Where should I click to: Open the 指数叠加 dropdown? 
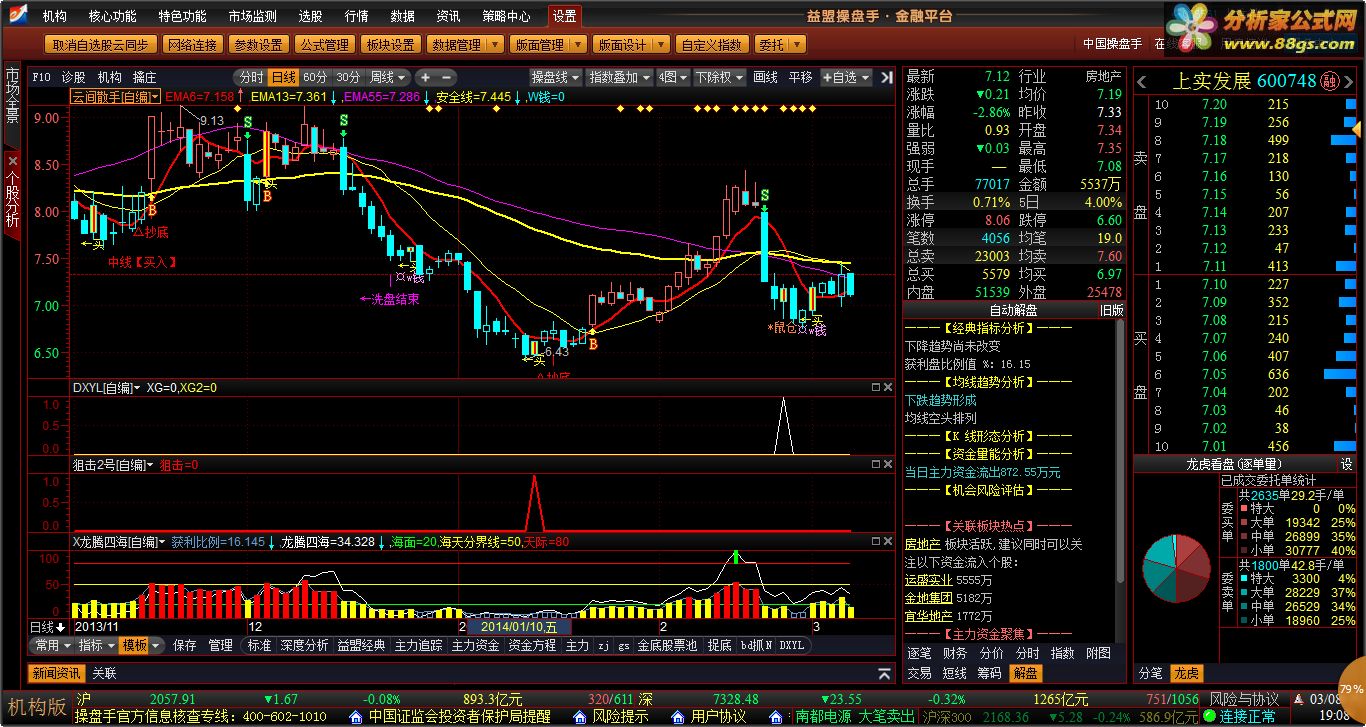(x=619, y=77)
